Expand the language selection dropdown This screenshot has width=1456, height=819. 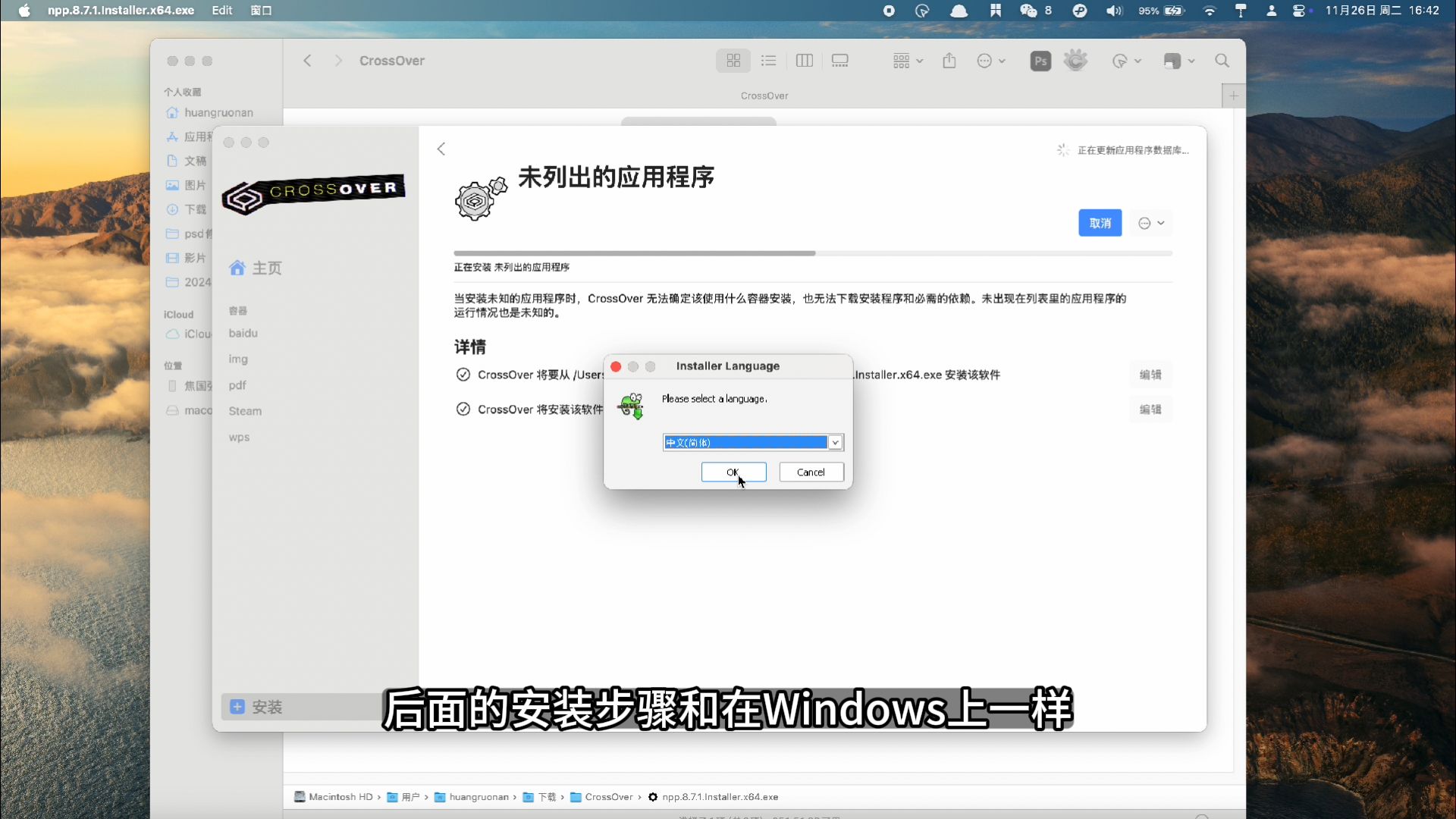[834, 442]
